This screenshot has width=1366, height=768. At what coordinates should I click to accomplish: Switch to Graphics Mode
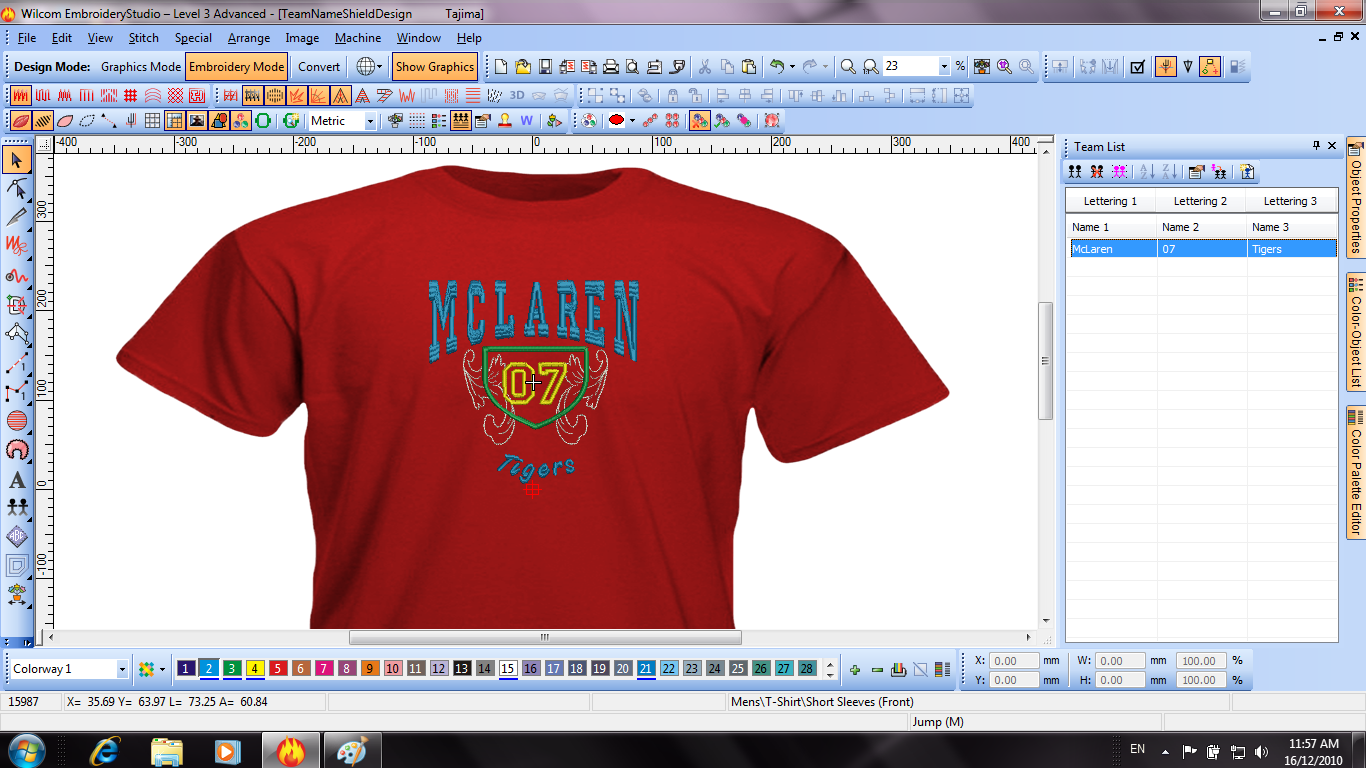(x=141, y=67)
